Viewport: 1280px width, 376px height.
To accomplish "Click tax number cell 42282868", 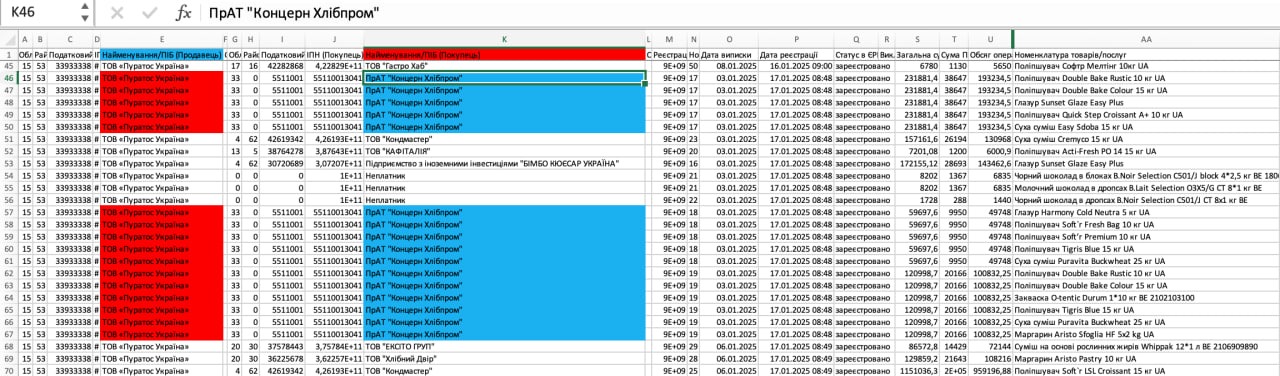I will [282, 66].
